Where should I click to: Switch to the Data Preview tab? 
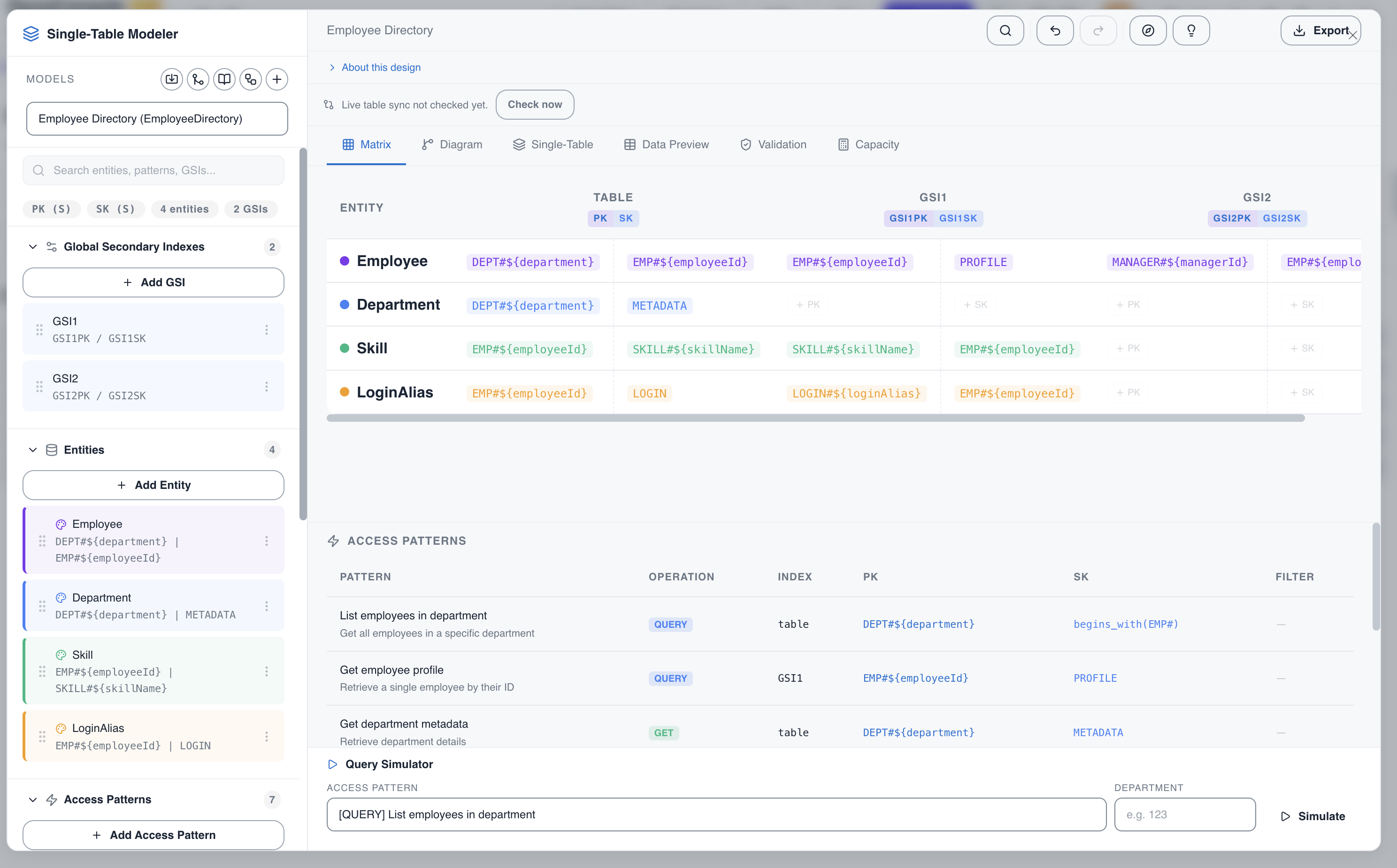[x=666, y=145]
